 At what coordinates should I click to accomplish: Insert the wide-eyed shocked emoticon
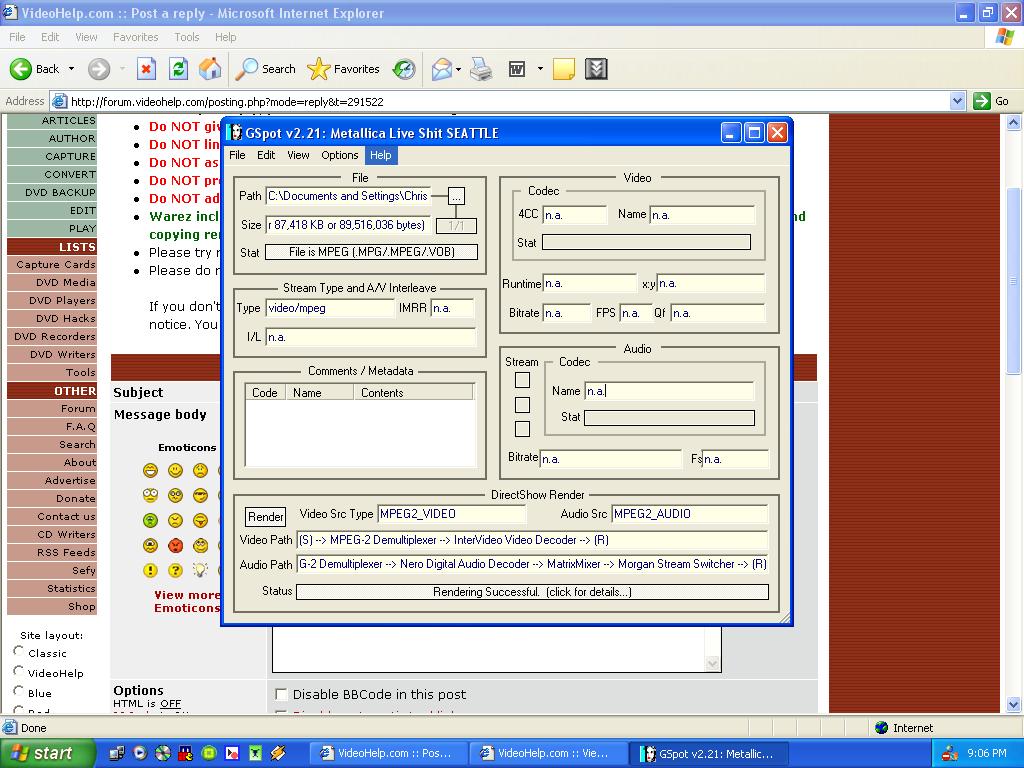(150, 495)
